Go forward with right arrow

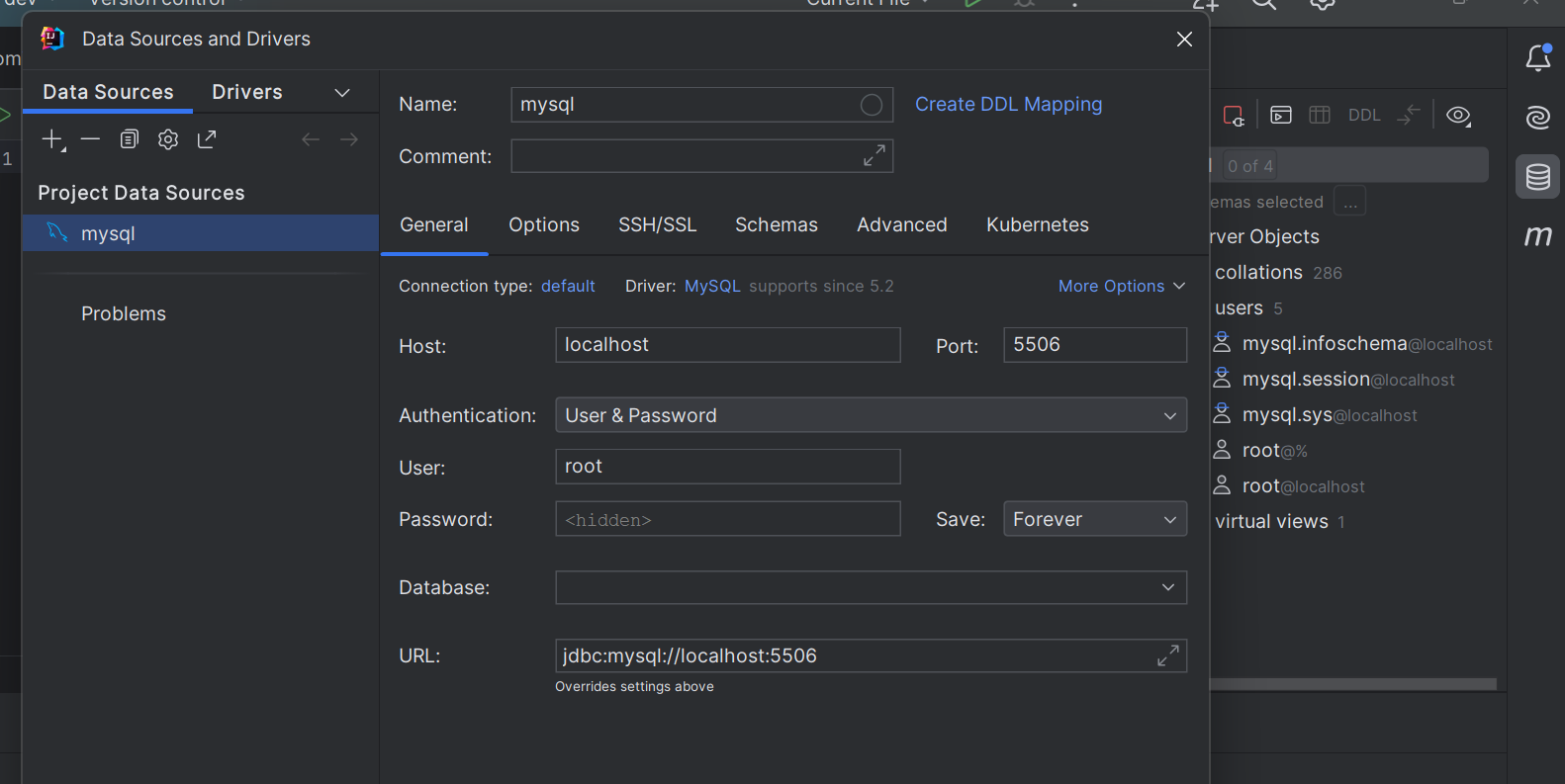click(x=349, y=139)
